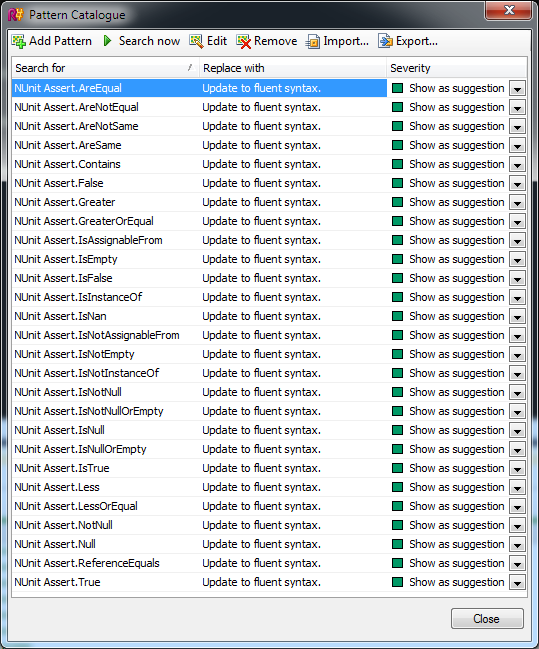Click the Remove pattern red X icon
The image size is (539, 649).
click(244, 41)
